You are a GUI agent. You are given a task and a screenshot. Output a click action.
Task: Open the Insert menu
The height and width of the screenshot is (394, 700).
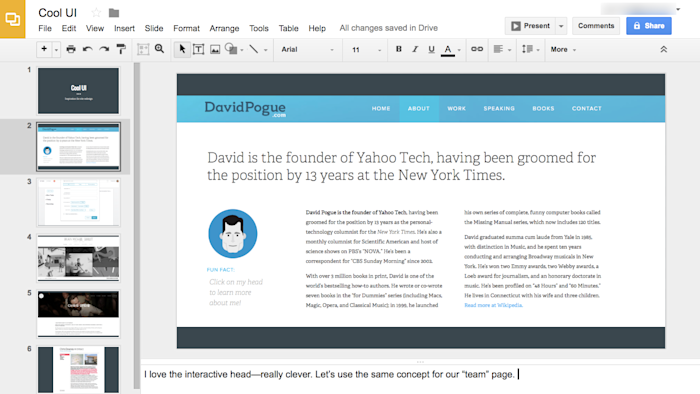point(124,28)
